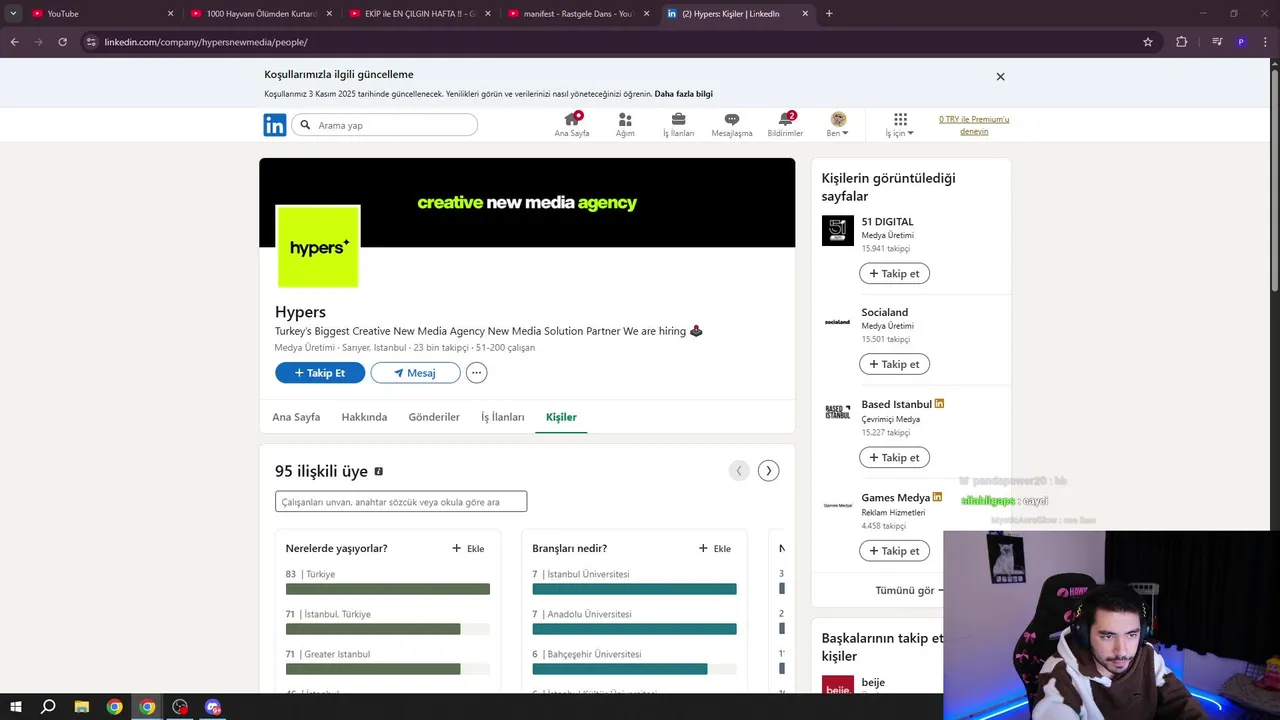Open the Based Istanbul company page

point(896,404)
